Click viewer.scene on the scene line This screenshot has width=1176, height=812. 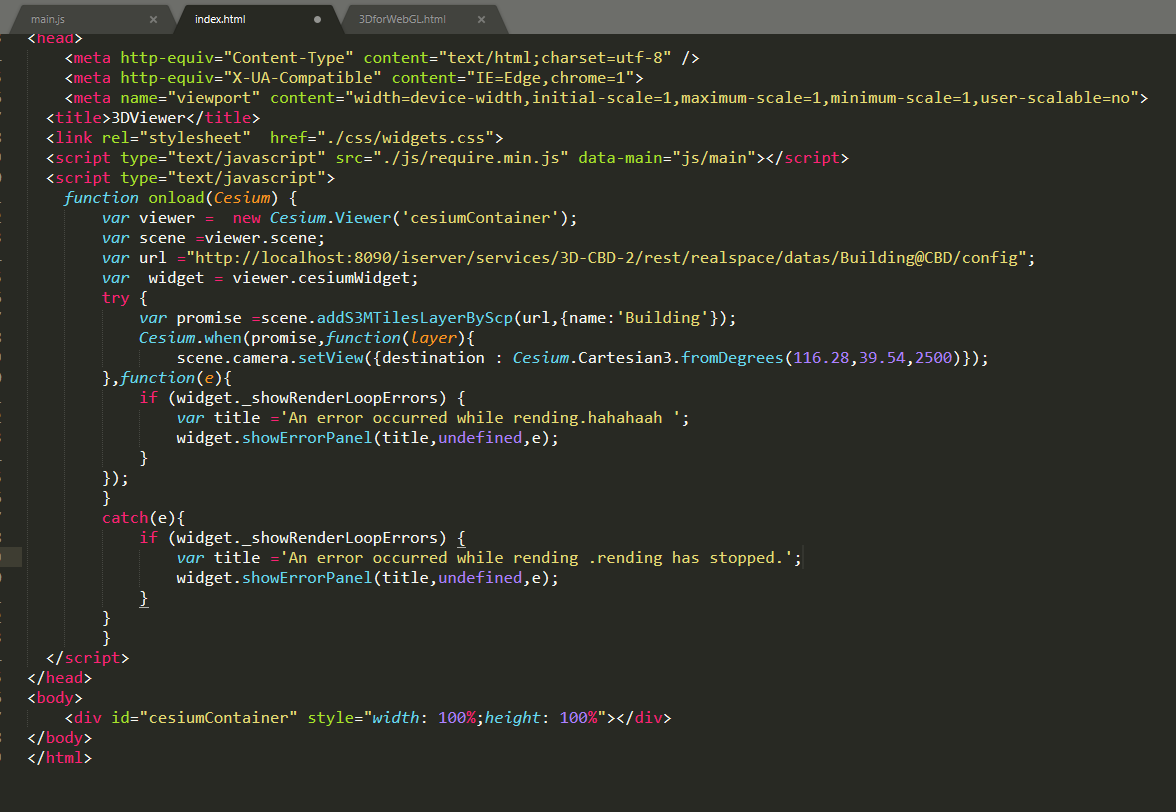click(260, 238)
